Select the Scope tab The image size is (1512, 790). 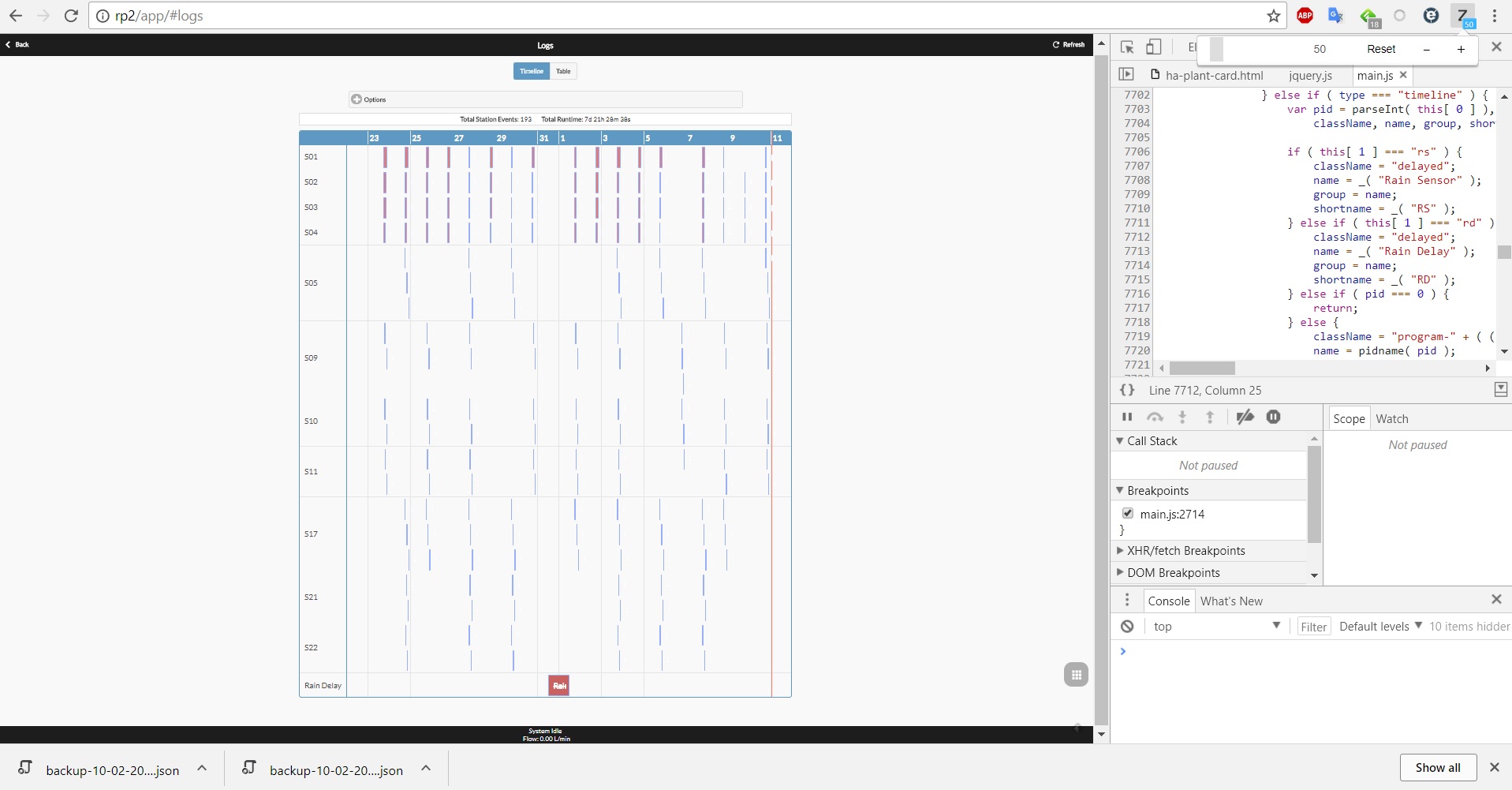pyautogui.click(x=1349, y=418)
